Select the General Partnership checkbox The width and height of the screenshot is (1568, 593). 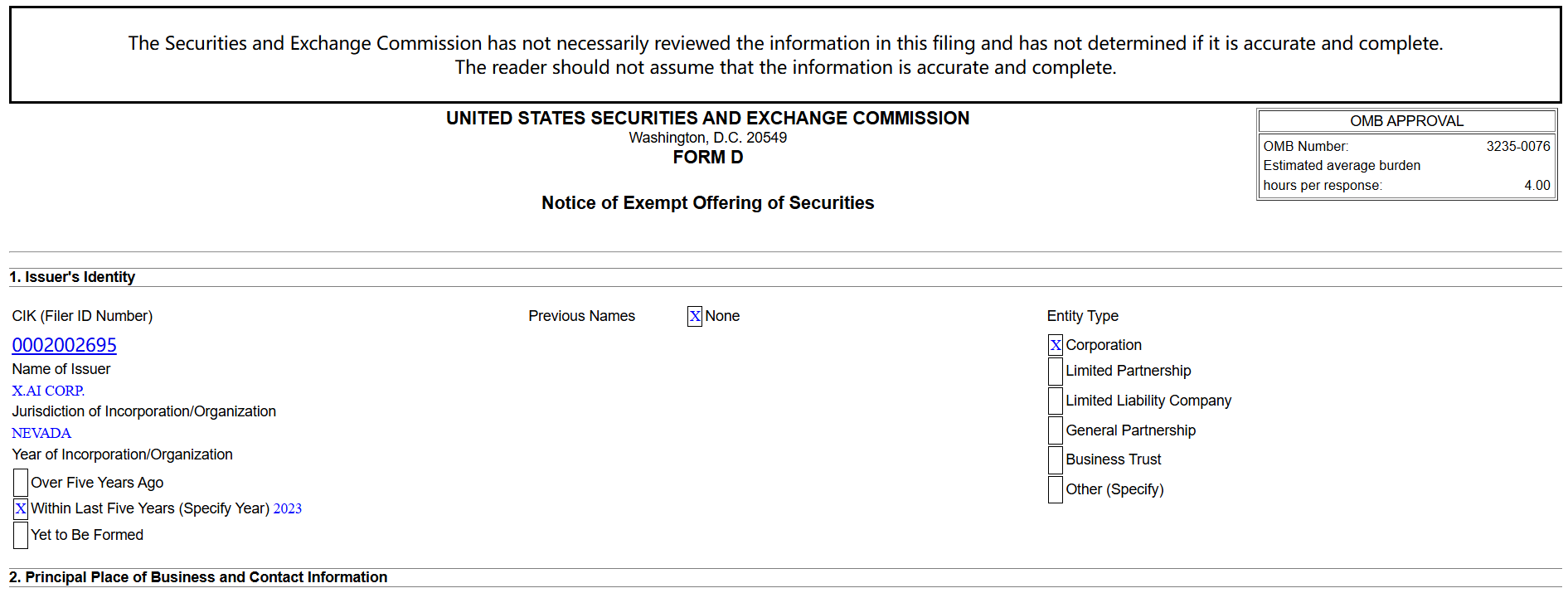[x=1055, y=430]
